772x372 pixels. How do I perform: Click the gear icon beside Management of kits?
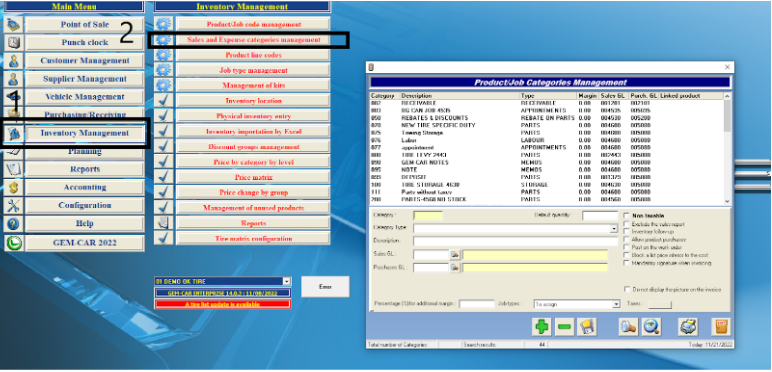163,86
